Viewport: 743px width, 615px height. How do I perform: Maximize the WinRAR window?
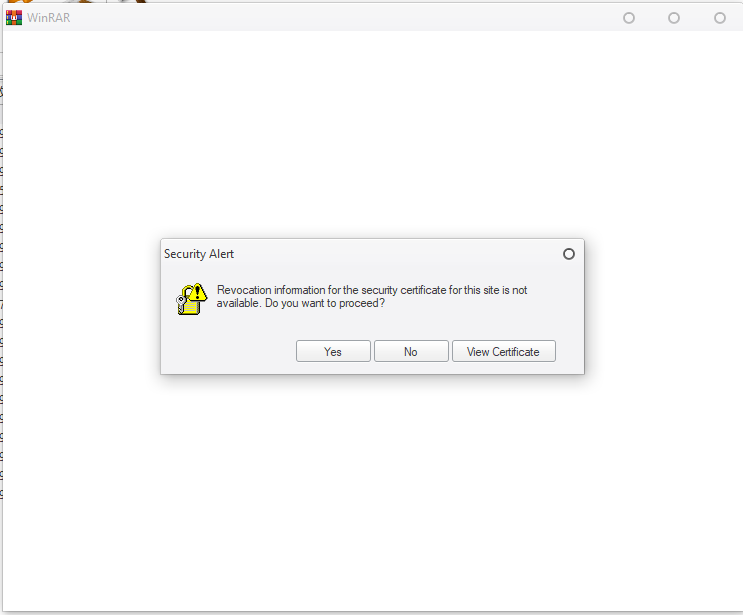(x=674, y=18)
